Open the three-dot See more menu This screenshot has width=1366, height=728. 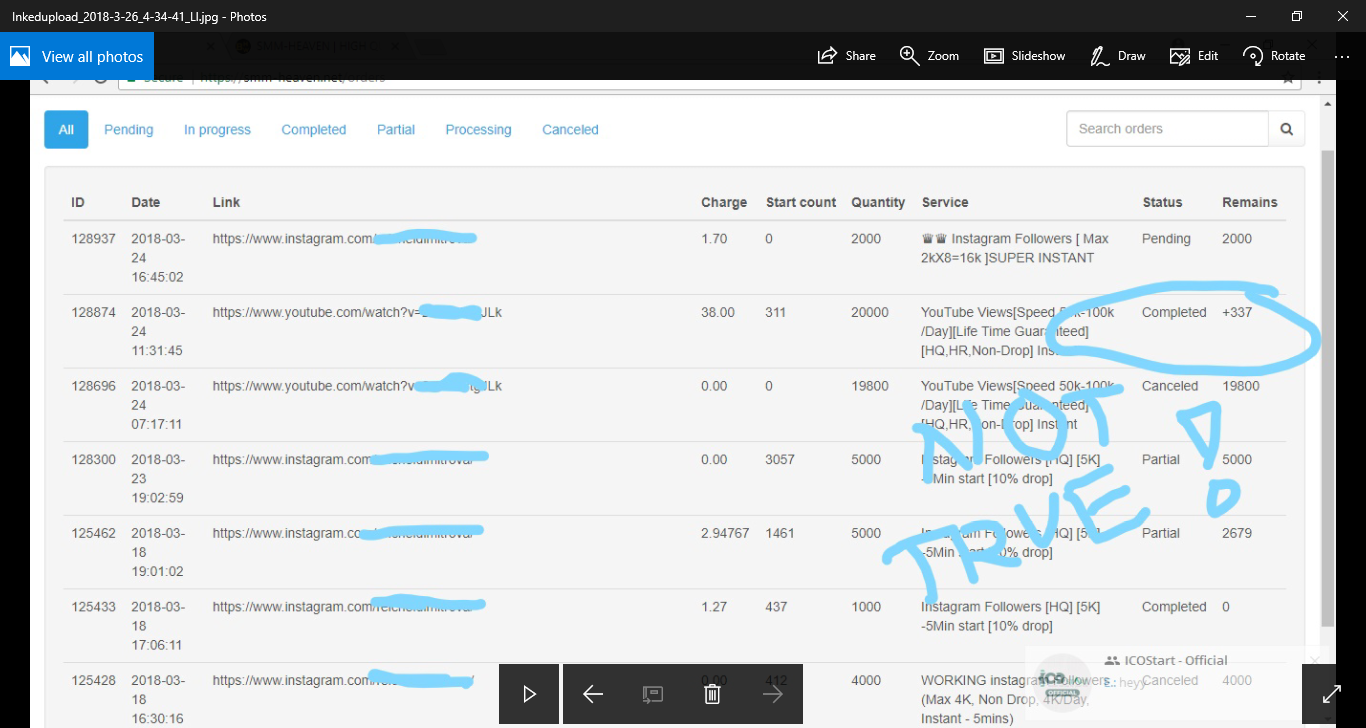1342,56
